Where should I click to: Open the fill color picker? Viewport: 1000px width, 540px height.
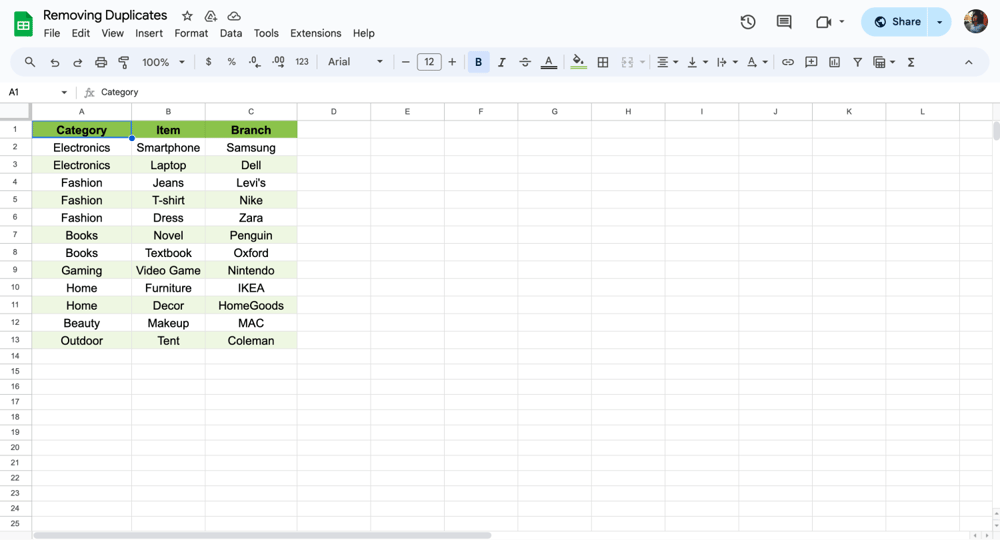pos(578,62)
